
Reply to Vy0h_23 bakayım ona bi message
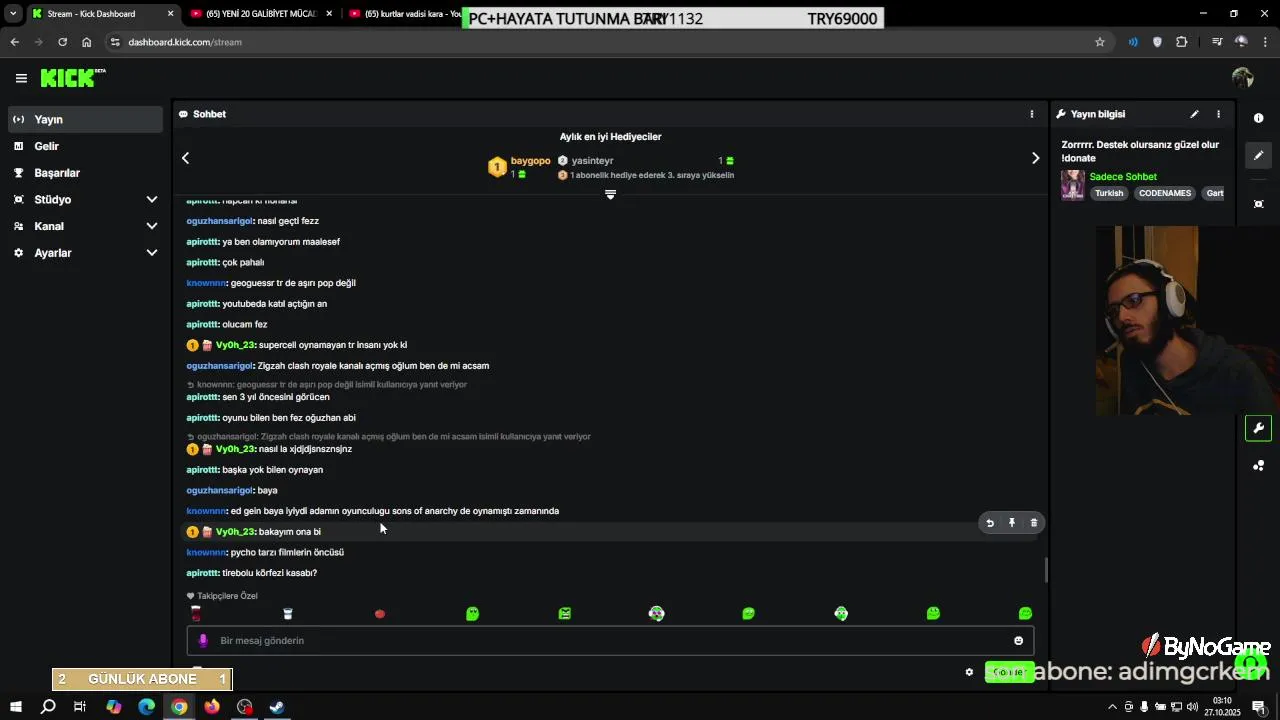coord(990,523)
